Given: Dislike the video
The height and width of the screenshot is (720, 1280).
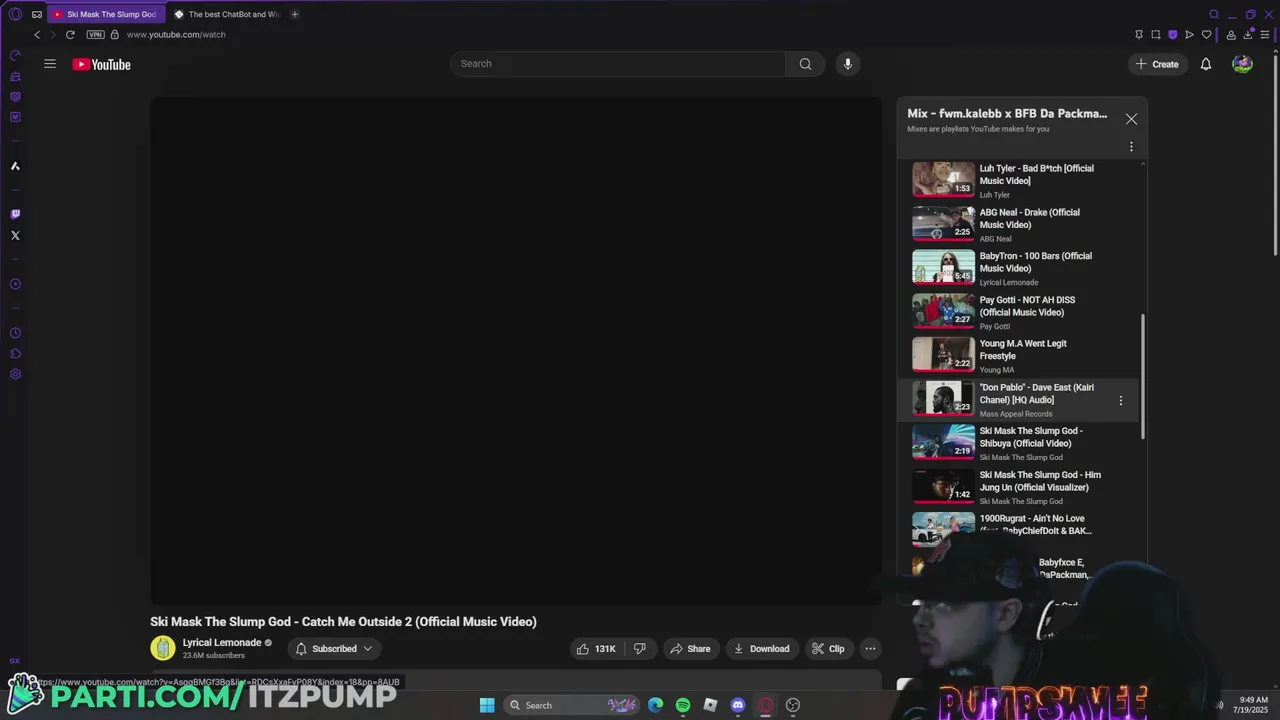Looking at the screenshot, I should coord(640,649).
